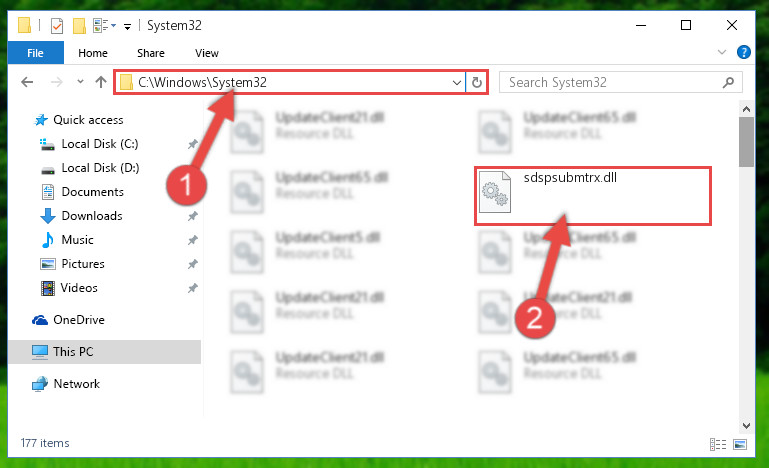
Task: Click the Properties checkmark icon in title bar
Action: pyautogui.click(x=57, y=26)
